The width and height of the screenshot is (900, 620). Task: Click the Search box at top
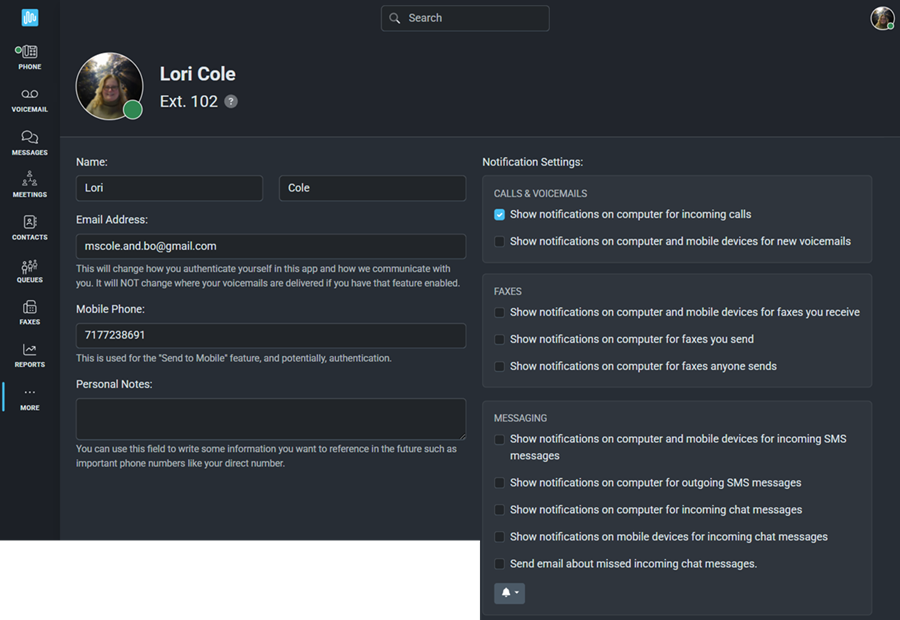(465, 18)
